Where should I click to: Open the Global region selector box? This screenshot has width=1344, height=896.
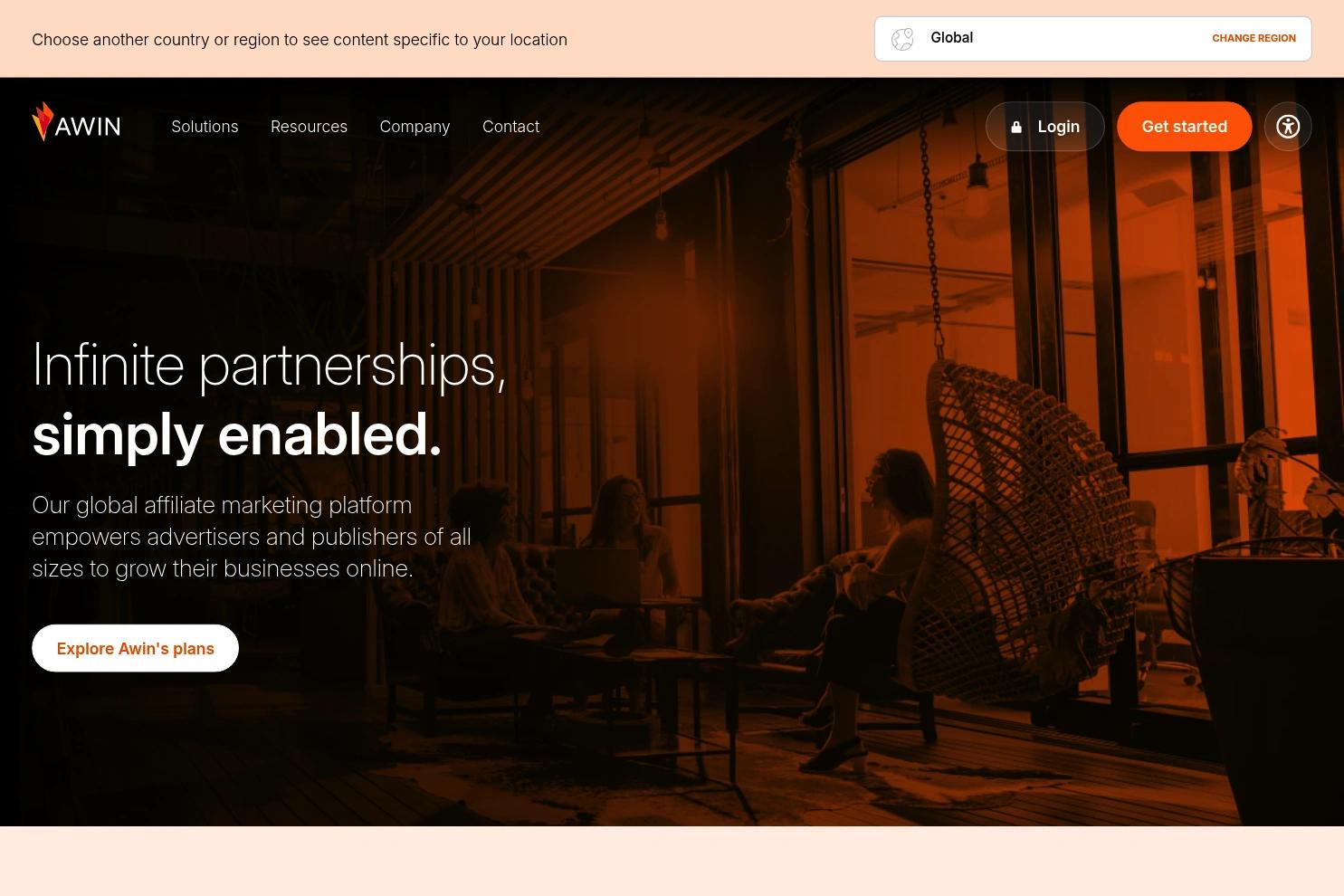coord(1092,39)
